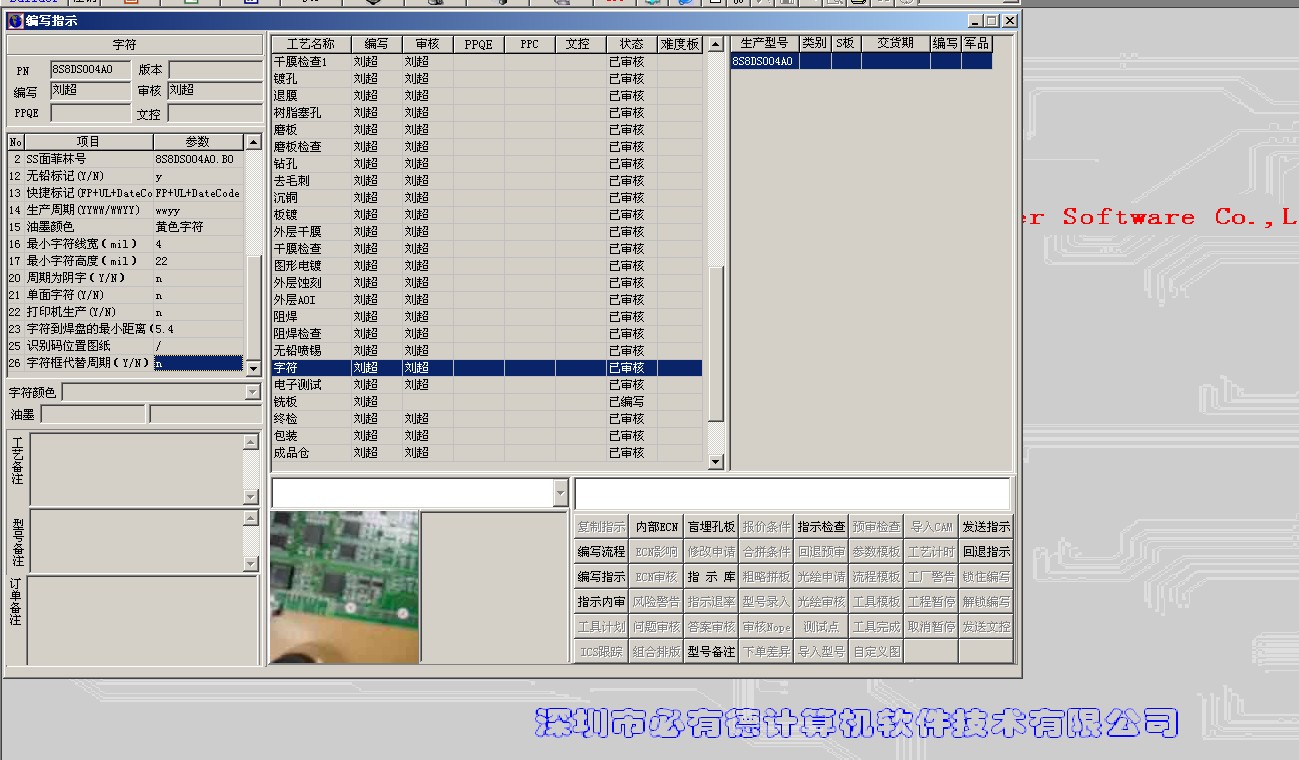
Task: Select the 阻焊检查 process row
Action: [x=487, y=334]
